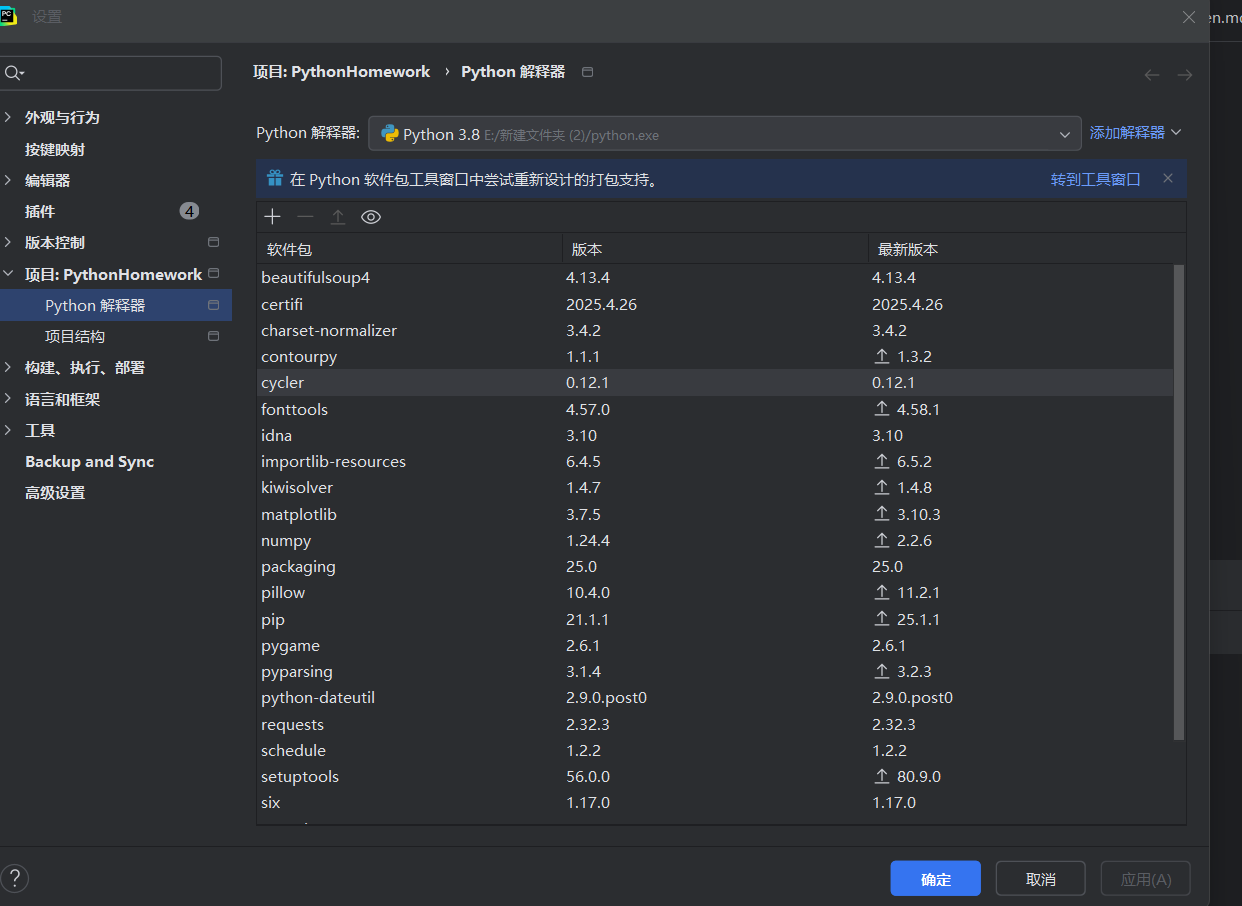Select the importlib-resources package row
1242x906 pixels.
click(715, 461)
